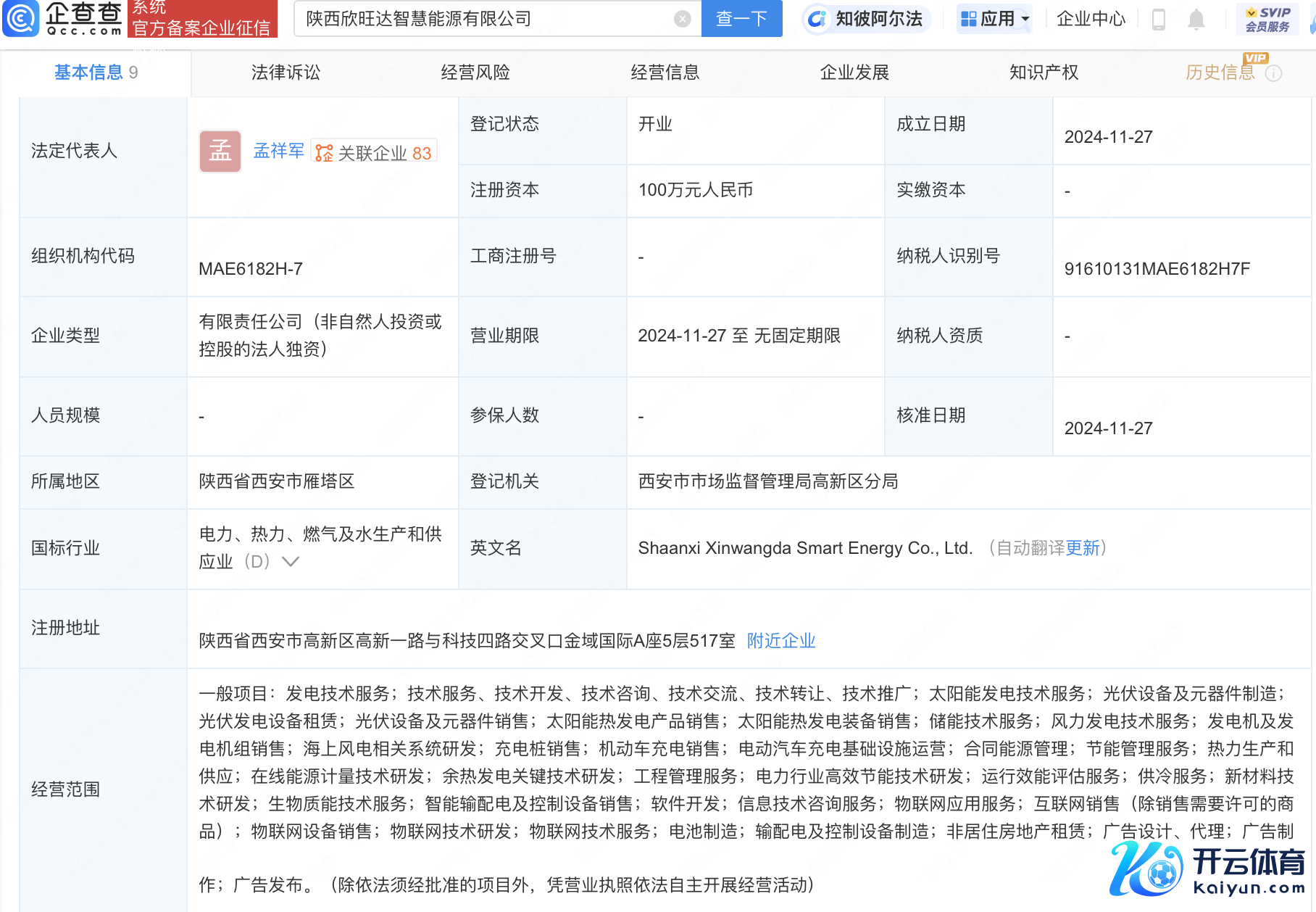Open the 知识产权 tab
The width and height of the screenshot is (1316, 912).
[x=1044, y=72]
